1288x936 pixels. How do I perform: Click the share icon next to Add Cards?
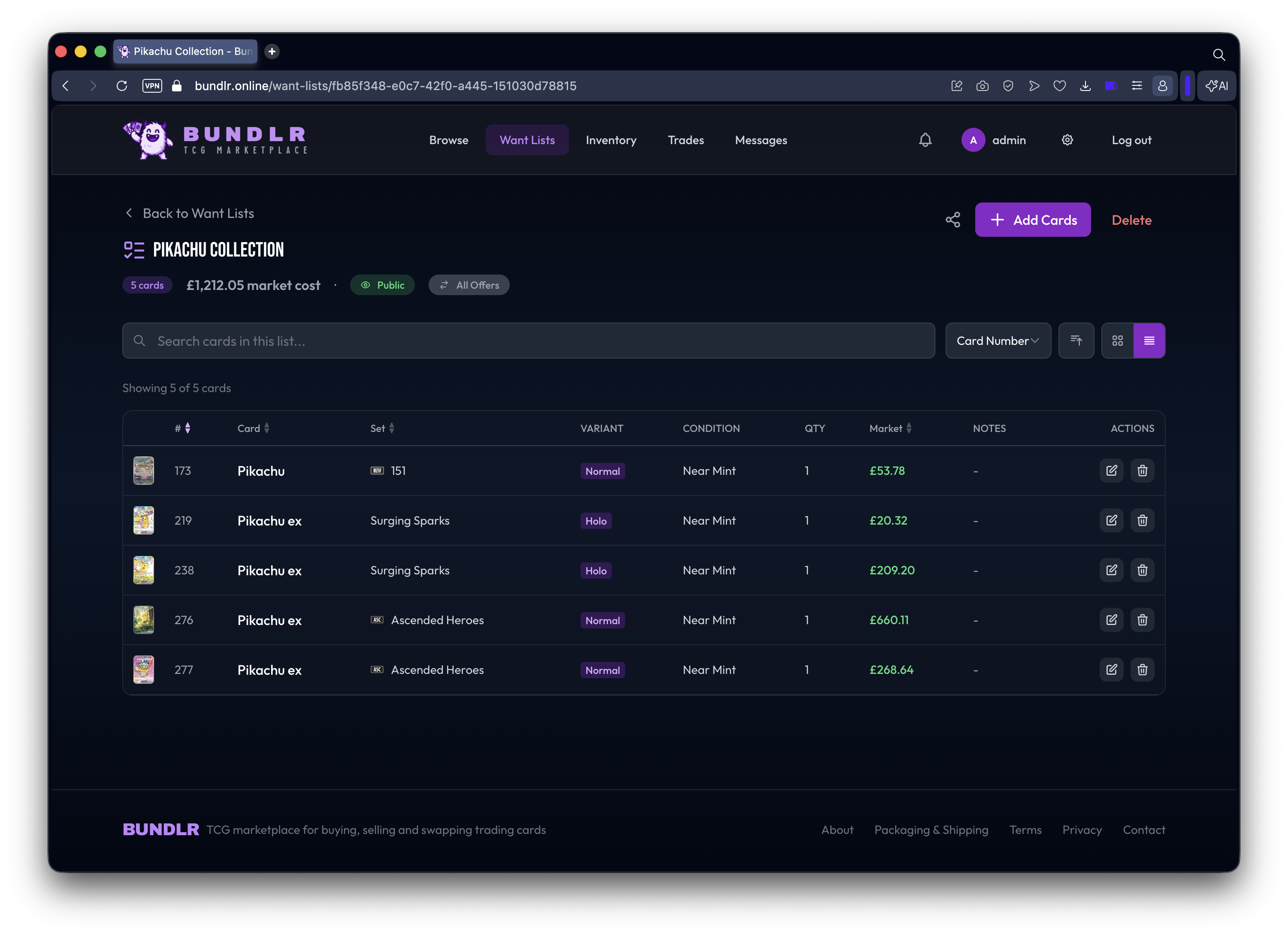click(952, 220)
